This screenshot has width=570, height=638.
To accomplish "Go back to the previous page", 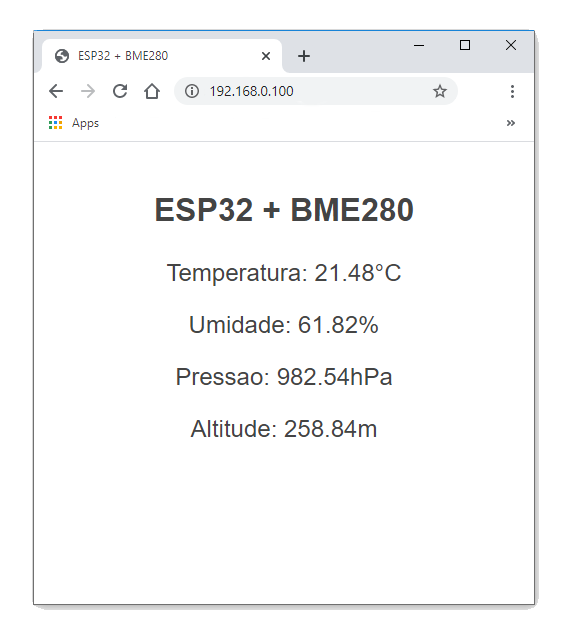I will 56,91.
